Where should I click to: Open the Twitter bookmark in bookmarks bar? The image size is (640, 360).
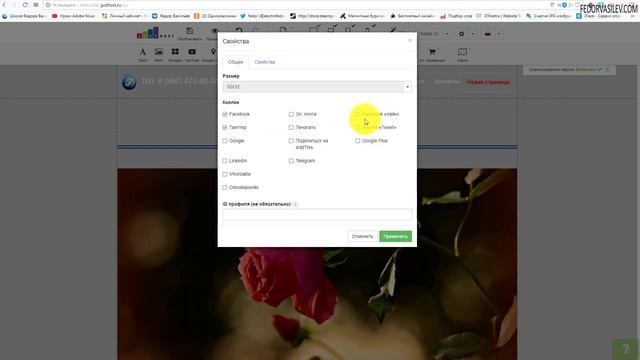click(x=261, y=16)
